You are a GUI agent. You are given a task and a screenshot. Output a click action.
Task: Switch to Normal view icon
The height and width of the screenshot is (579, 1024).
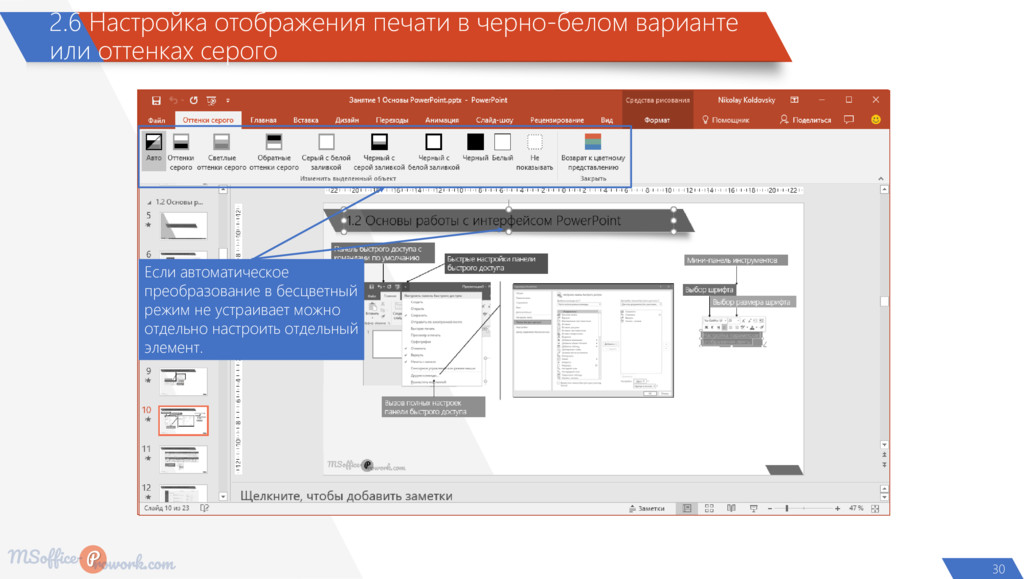(687, 509)
